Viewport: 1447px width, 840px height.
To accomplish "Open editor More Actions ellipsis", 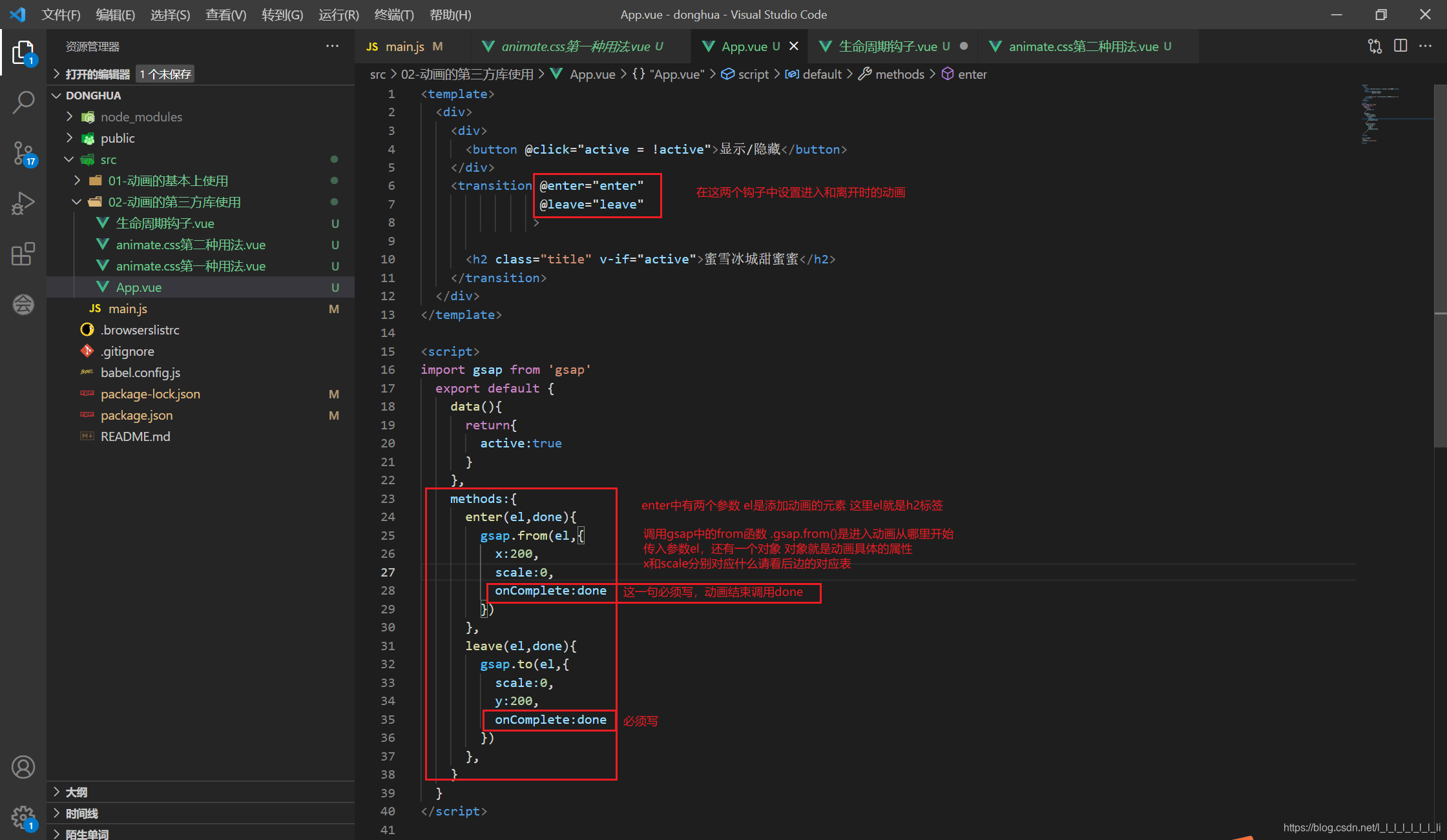I will [1425, 46].
